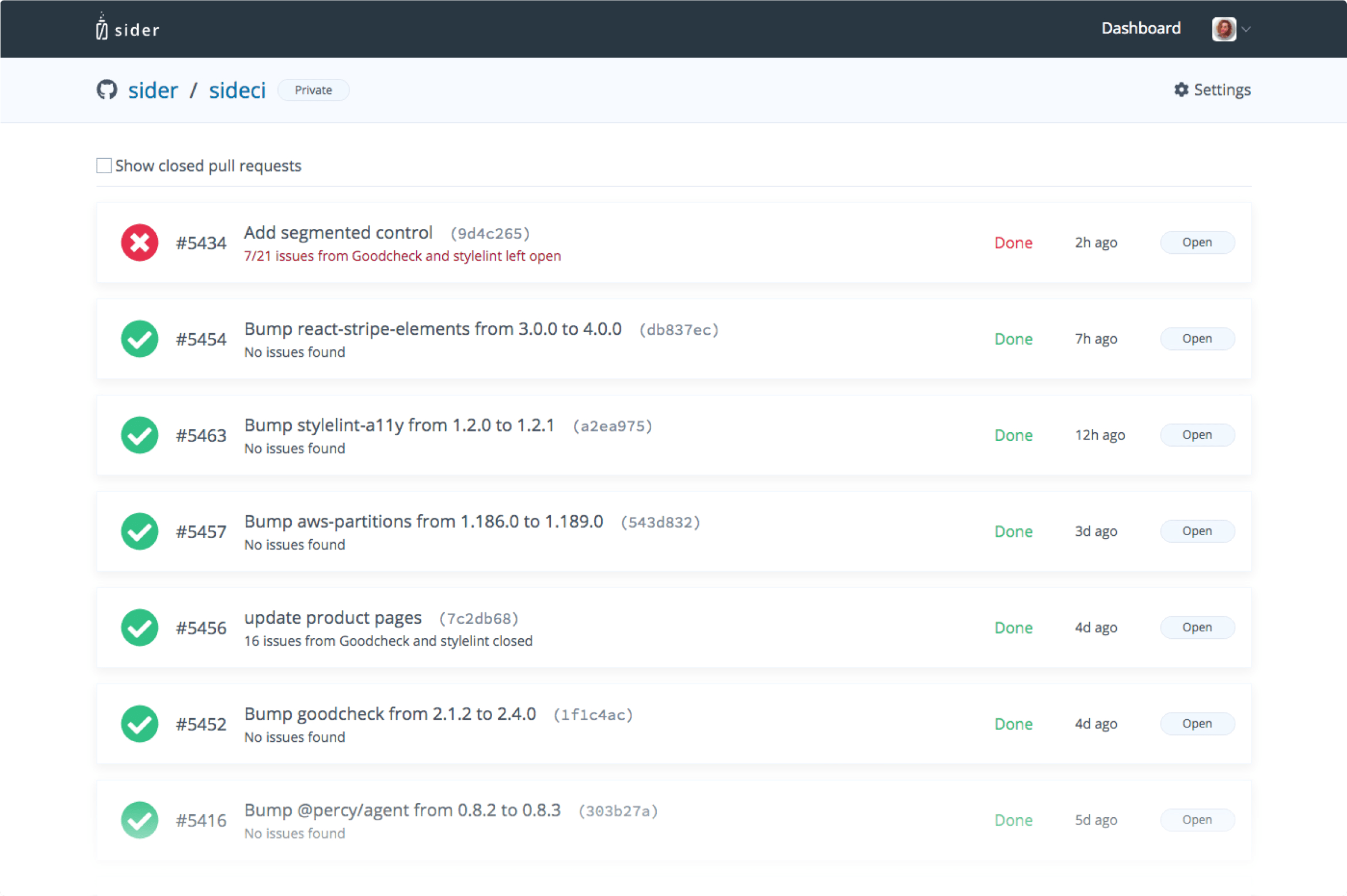Viewport: 1347px width, 896px height.
Task: Open Bump react-stripe-elements pull request
Action: (433, 329)
